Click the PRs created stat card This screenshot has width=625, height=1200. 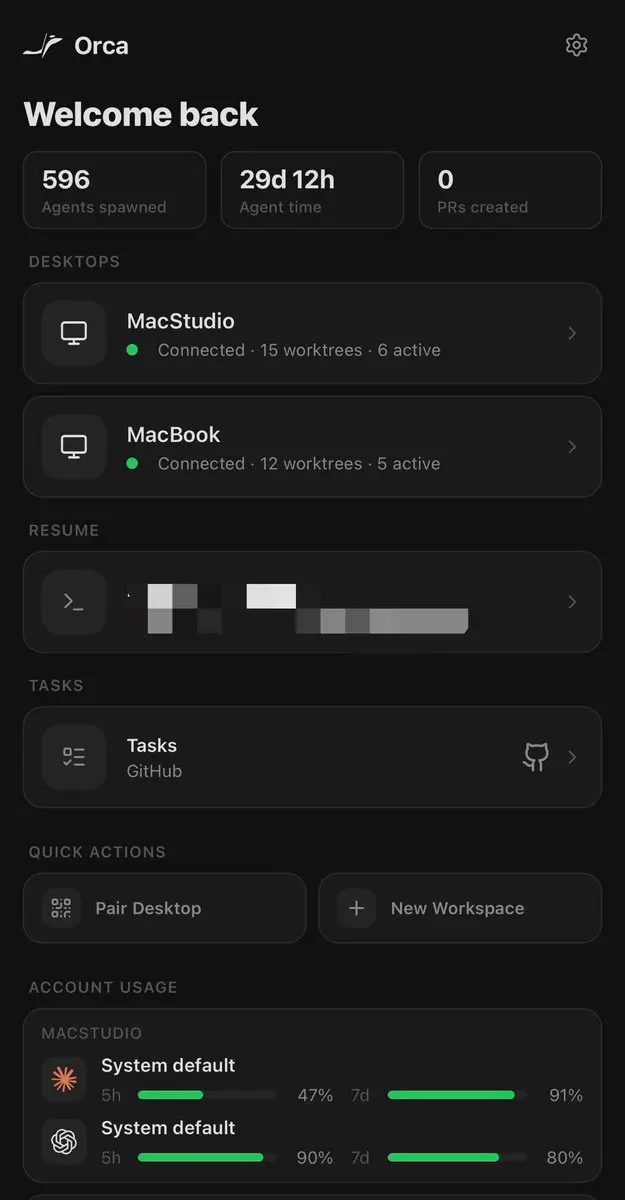510,190
